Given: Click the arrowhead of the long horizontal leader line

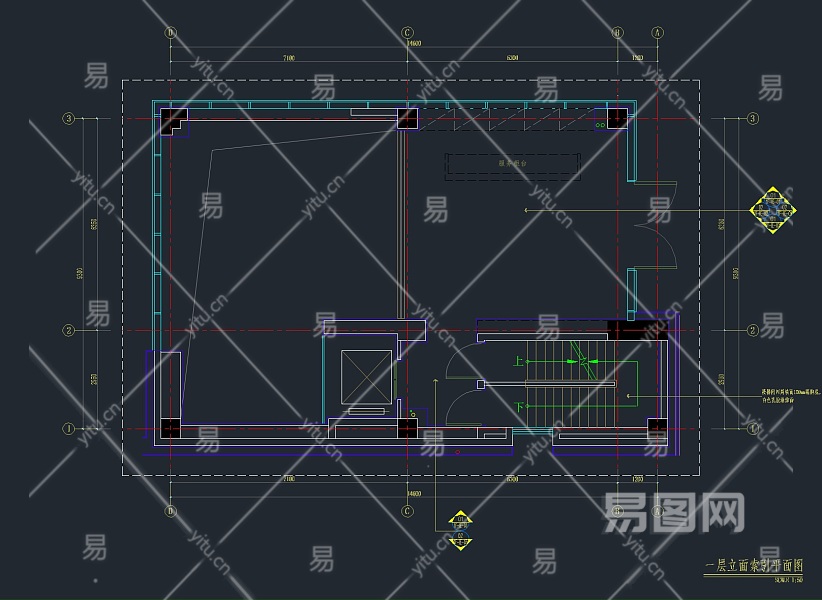Looking at the screenshot, I should click(527, 210).
